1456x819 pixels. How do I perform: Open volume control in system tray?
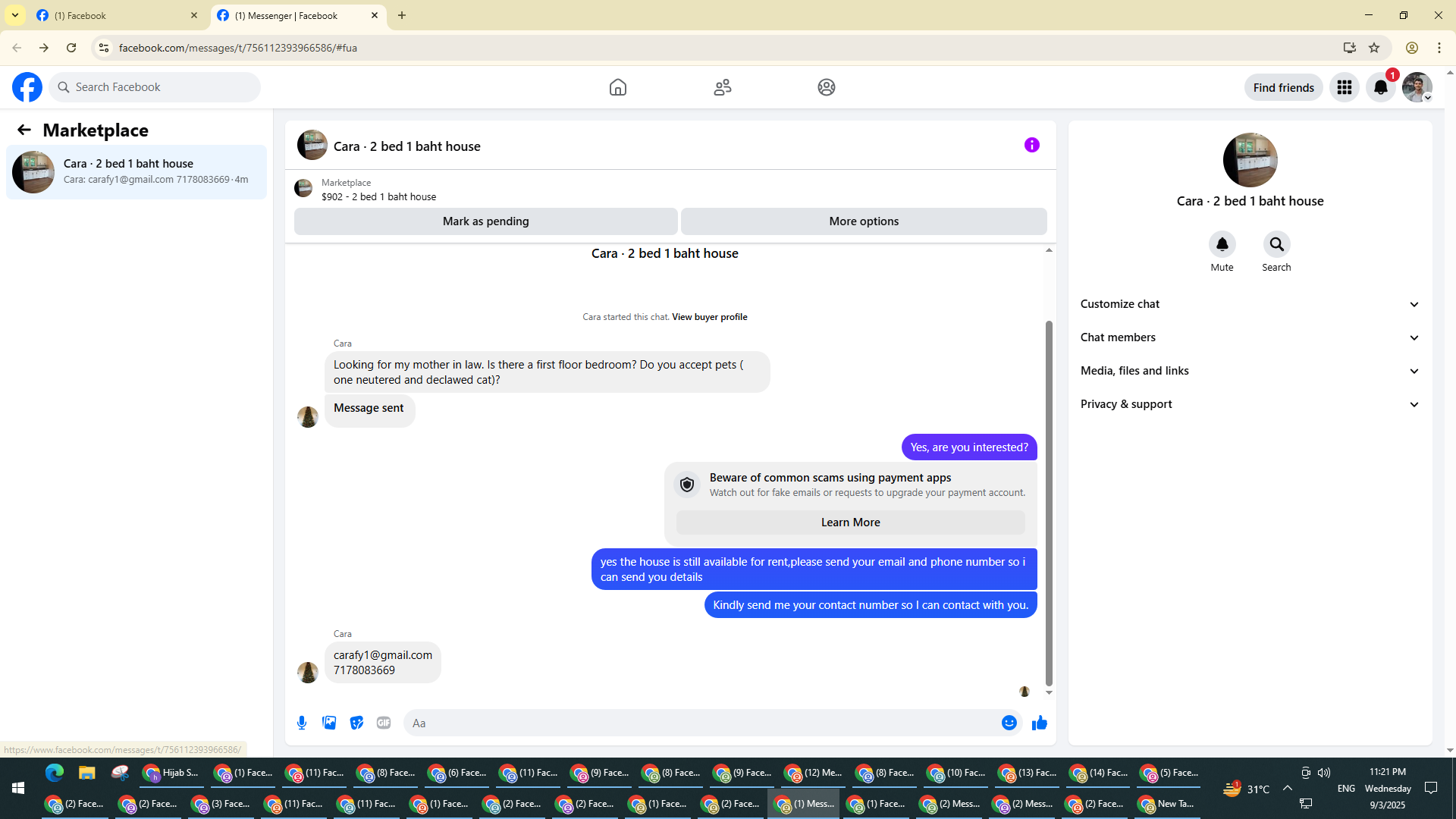click(x=1324, y=773)
